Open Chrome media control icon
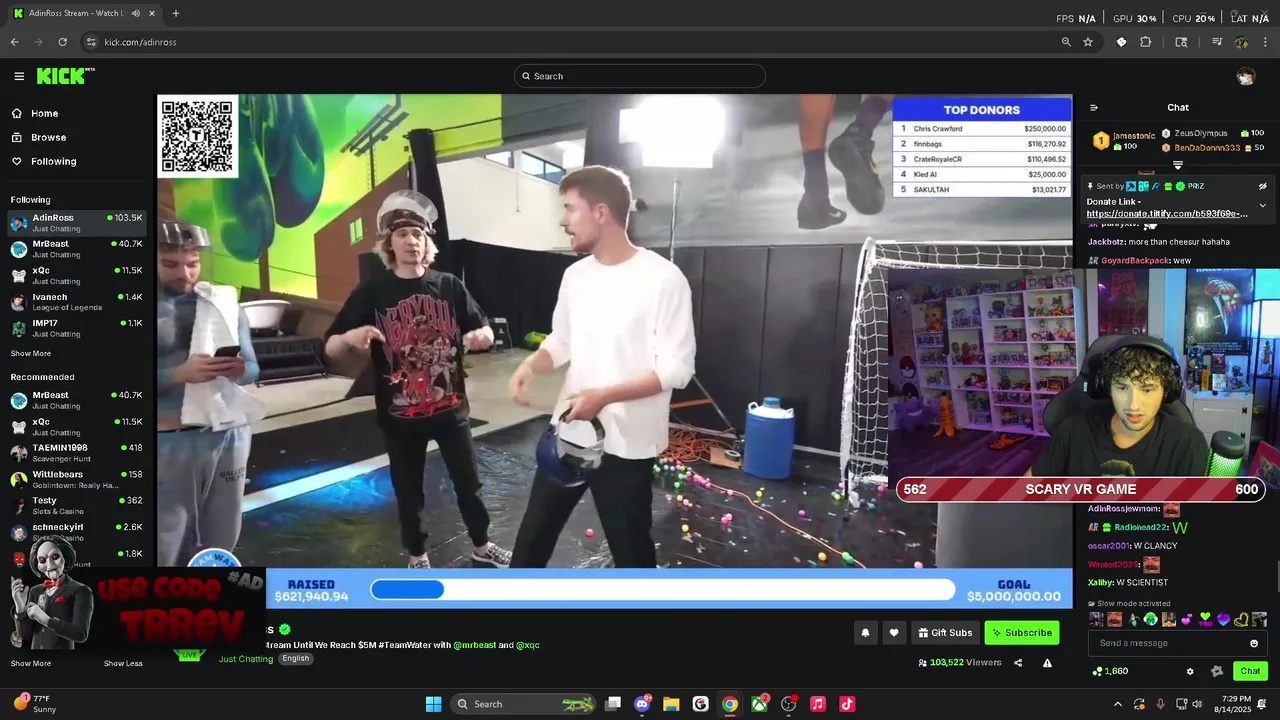Viewport: 1280px width, 720px height. tap(1217, 42)
